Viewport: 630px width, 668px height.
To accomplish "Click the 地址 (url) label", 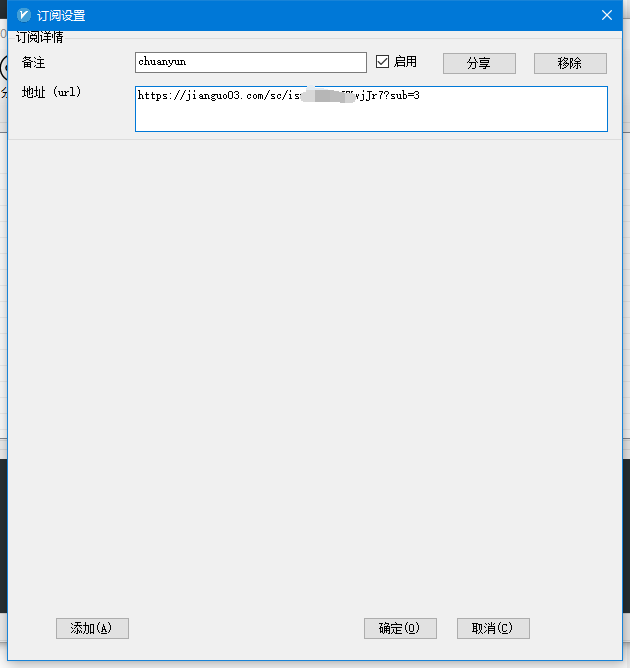I will pos(52,93).
